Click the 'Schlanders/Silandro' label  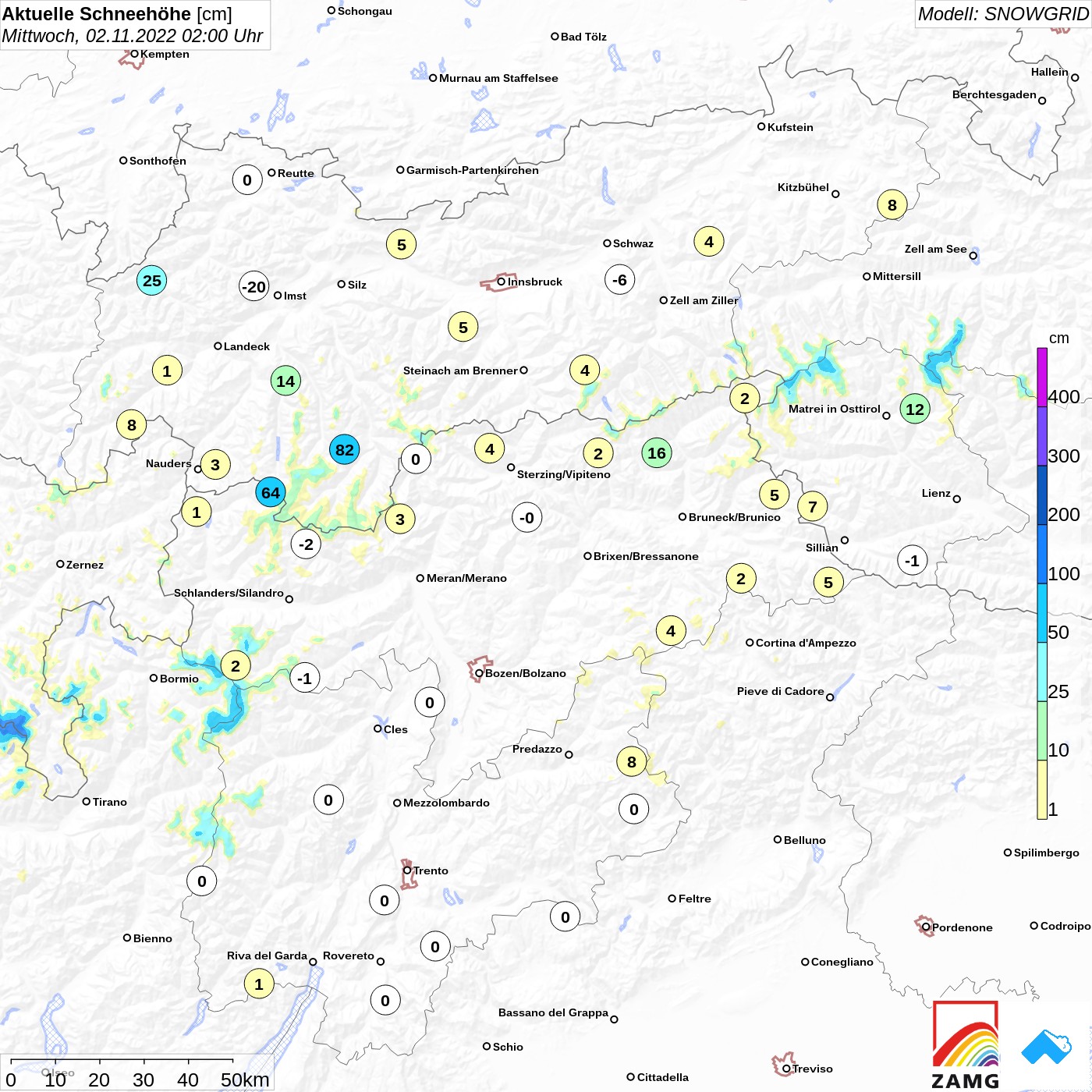pos(229,593)
